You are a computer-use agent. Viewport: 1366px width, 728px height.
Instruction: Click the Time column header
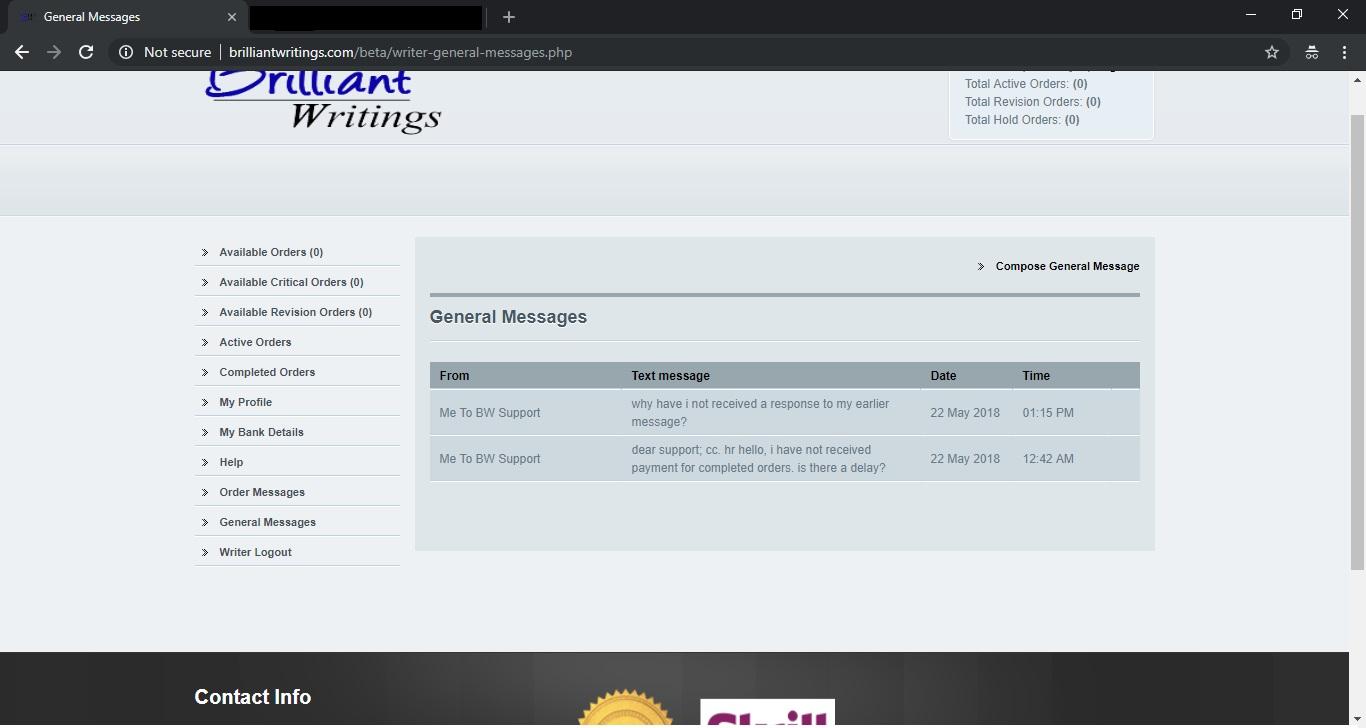click(1036, 376)
